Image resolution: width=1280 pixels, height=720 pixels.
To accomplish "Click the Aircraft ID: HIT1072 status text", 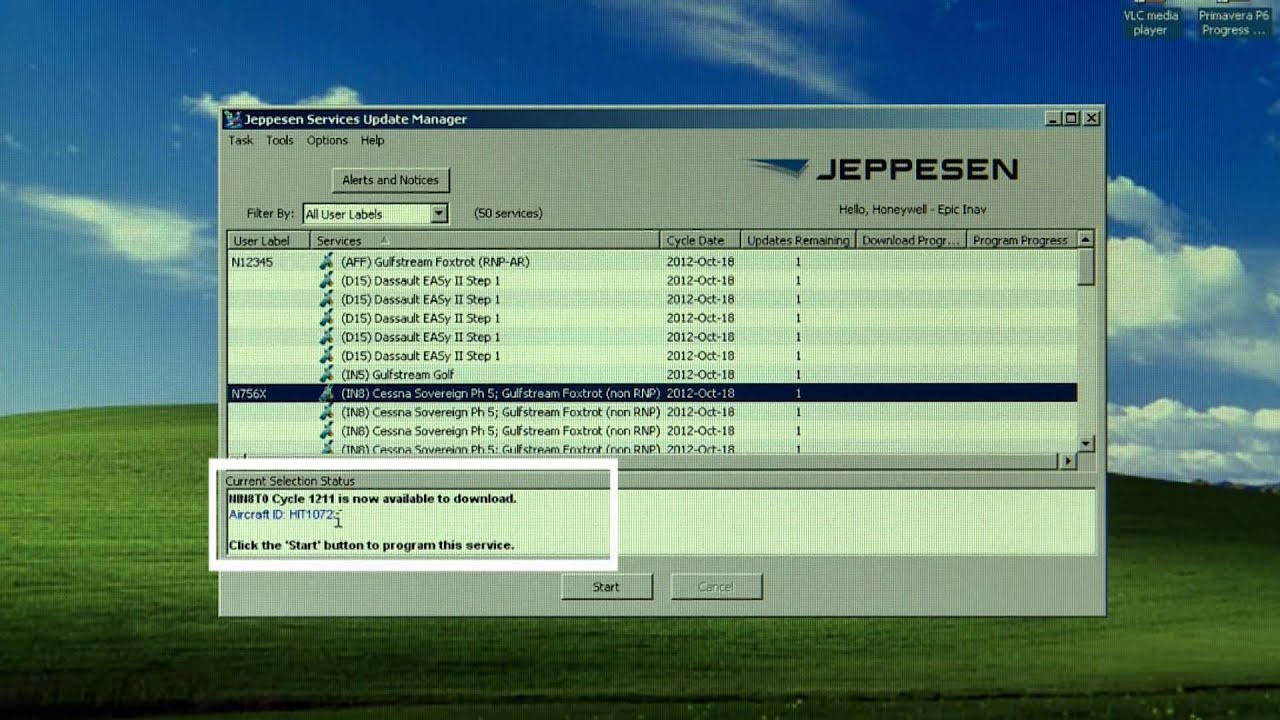I will [x=284, y=515].
